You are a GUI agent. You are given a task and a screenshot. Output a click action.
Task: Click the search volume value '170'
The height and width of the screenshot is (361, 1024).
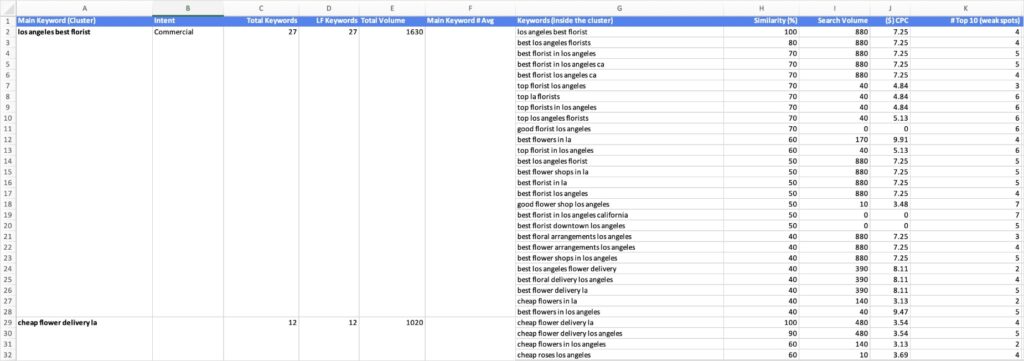coord(835,140)
